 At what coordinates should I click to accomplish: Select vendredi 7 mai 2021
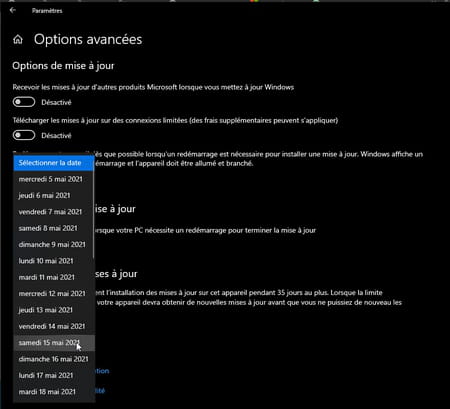53,212
